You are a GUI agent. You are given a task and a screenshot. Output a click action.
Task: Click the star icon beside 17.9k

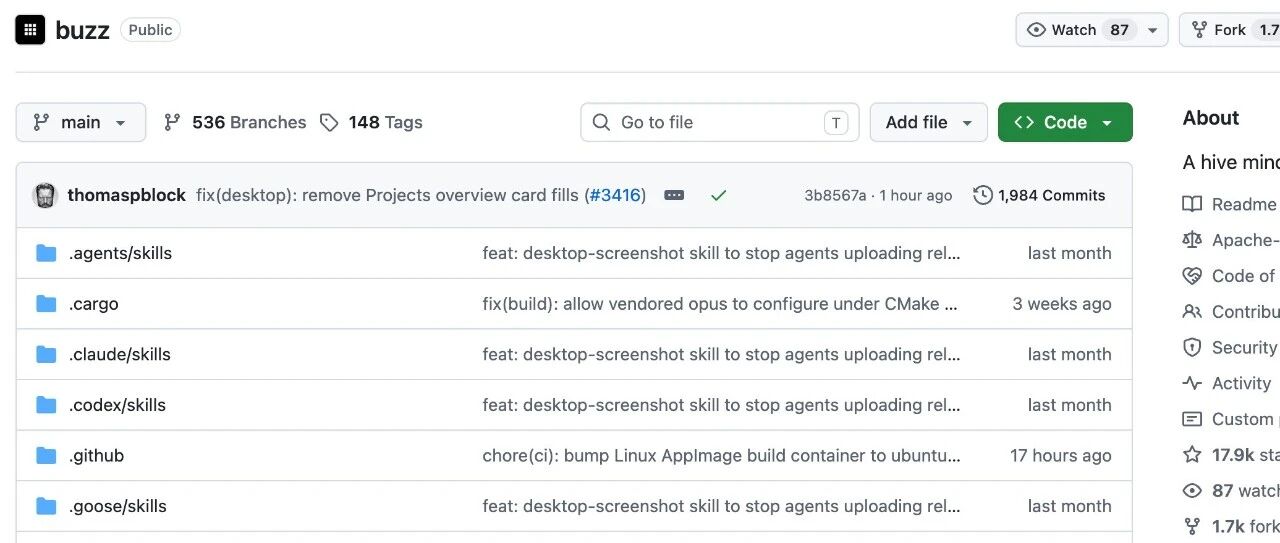pos(1192,455)
